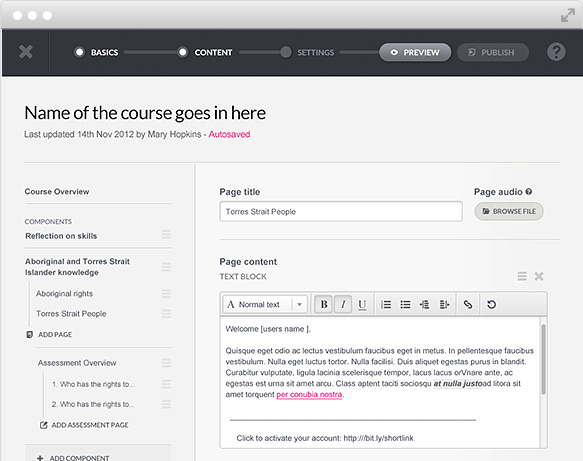Click the drag handle for Torres Strait People
The height and width of the screenshot is (461, 583).
[x=166, y=313]
